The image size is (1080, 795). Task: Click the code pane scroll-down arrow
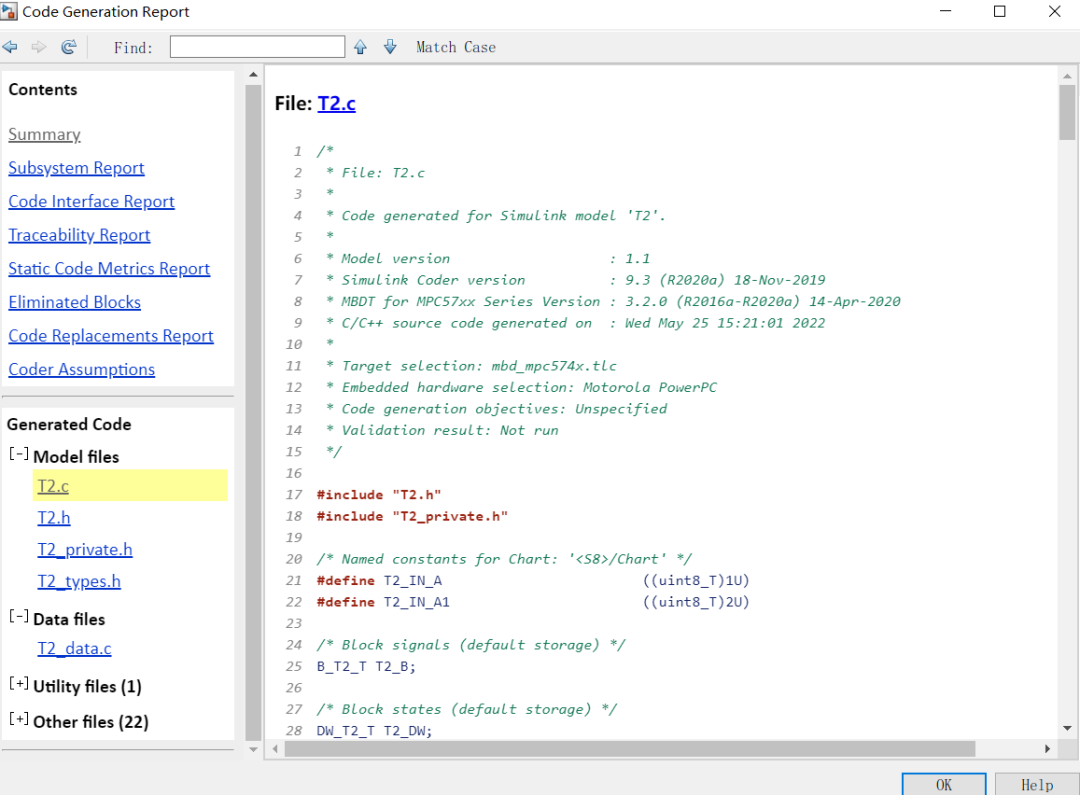coord(1067,729)
